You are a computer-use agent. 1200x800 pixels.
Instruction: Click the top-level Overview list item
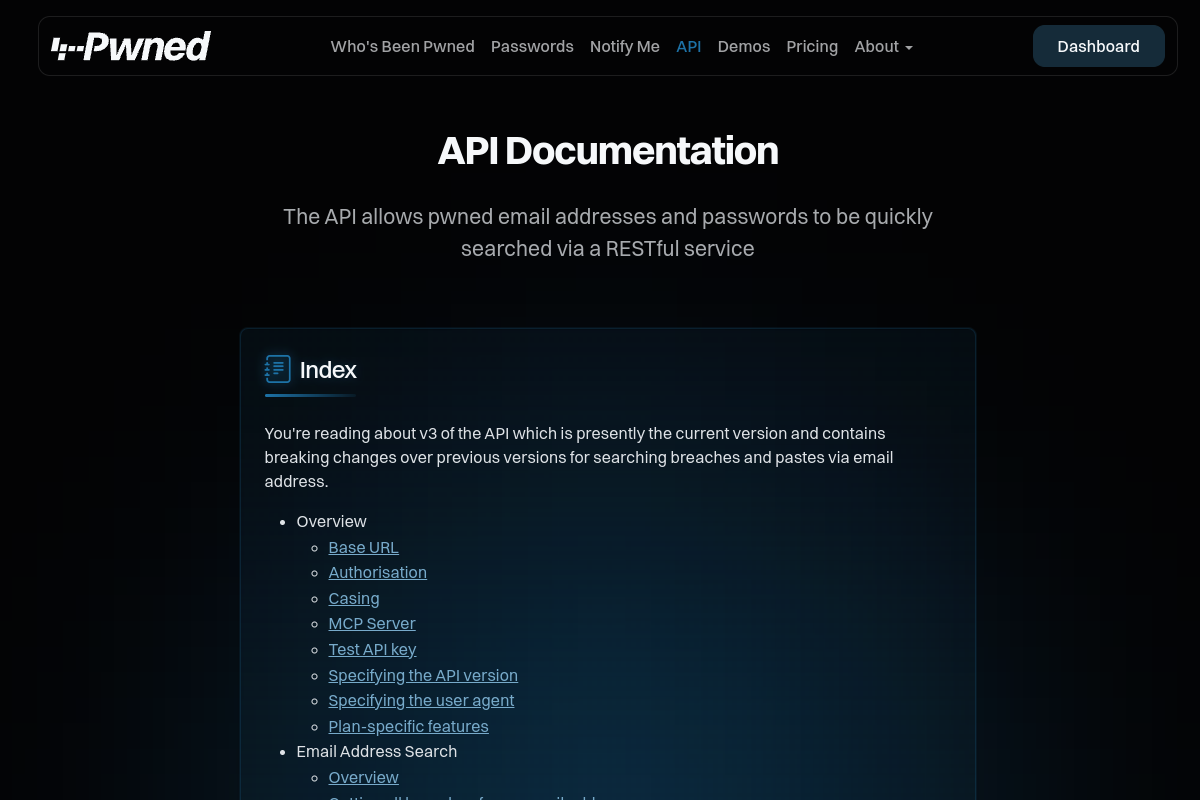click(x=332, y=521)
